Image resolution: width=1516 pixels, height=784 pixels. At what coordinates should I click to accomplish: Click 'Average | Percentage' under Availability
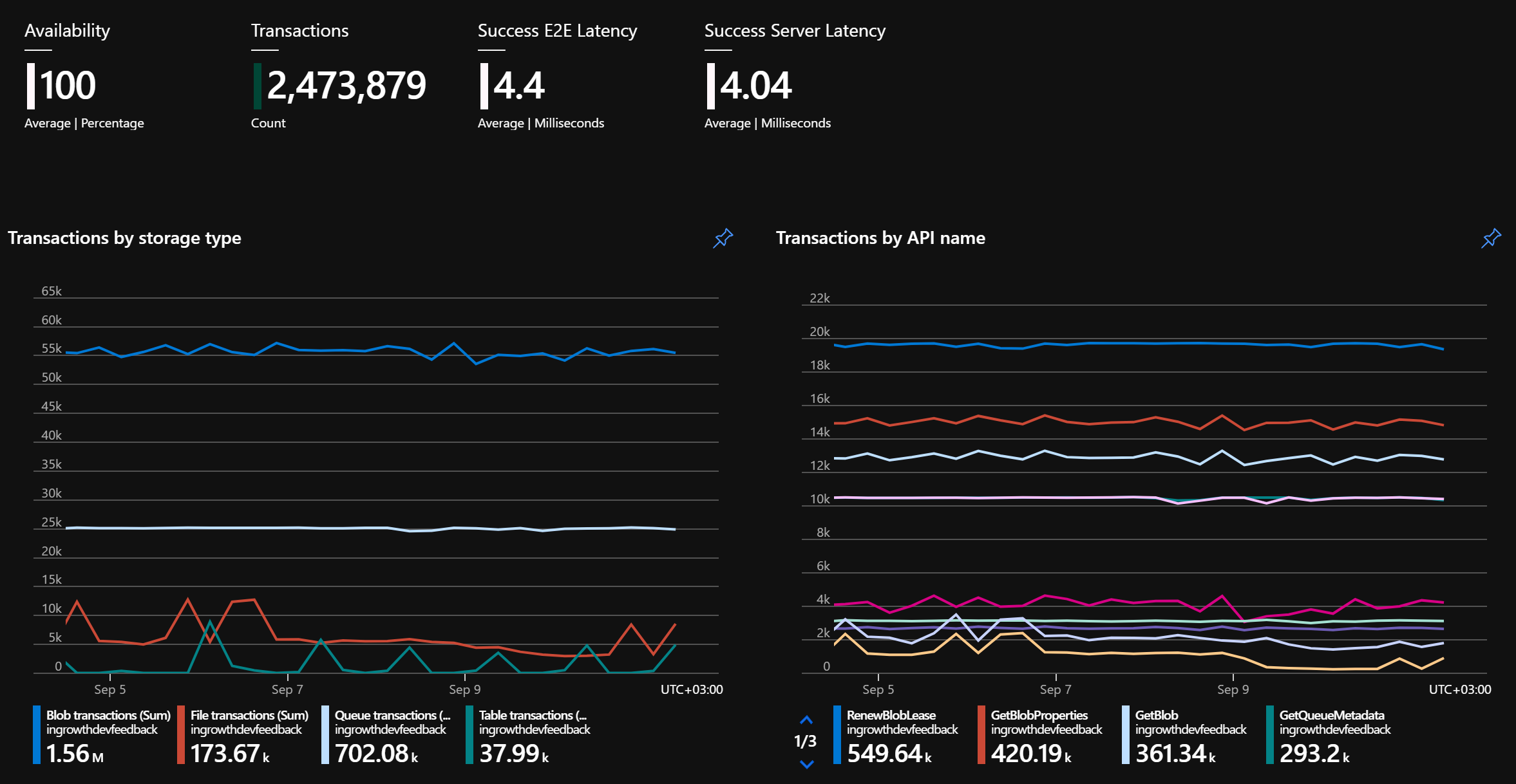click(84, 123)
